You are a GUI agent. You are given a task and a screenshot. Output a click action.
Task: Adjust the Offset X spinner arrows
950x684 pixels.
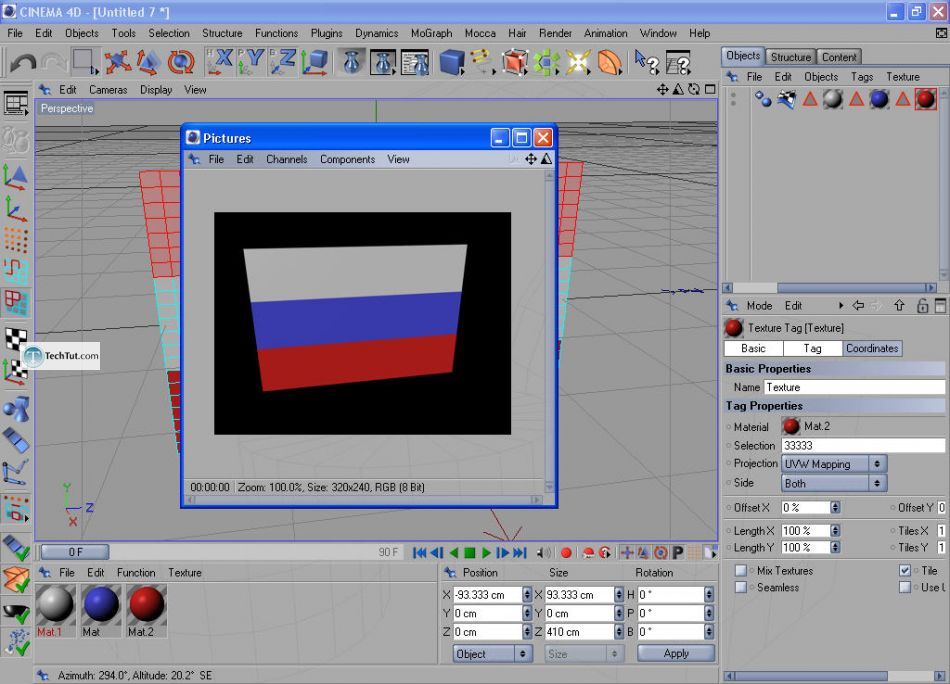(835, 508)
